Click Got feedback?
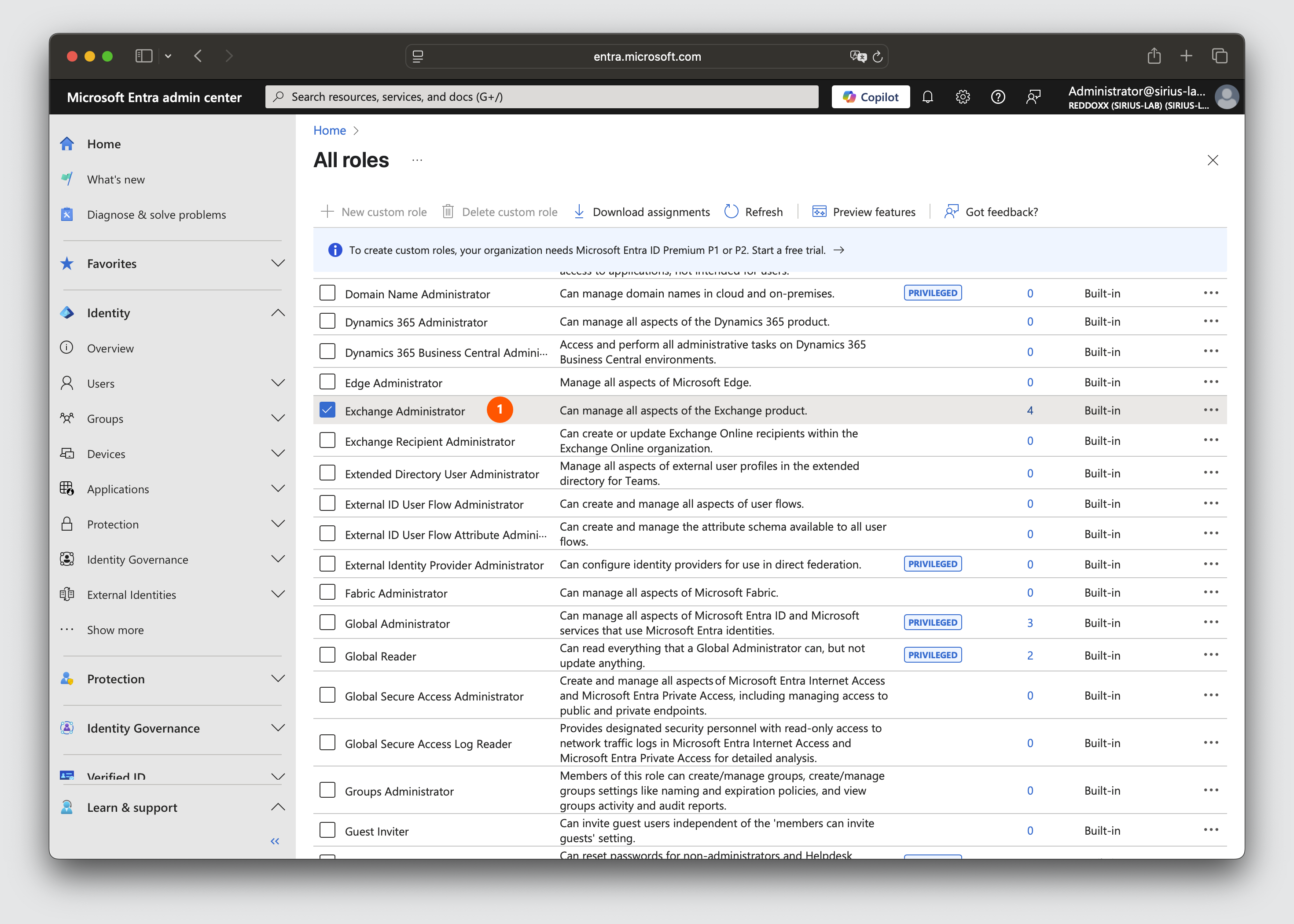Image resolution: width=1294 pixels, height=924 pixels. pyautogui.click(x=991, y=212)
